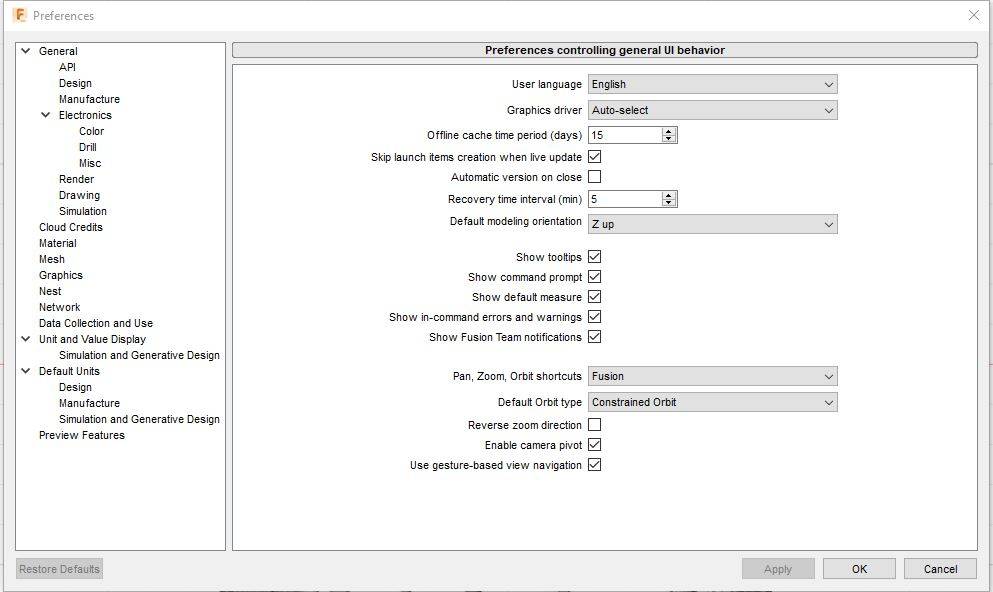Toggle Show command prompt checkbox

click(x=595, y=277)
